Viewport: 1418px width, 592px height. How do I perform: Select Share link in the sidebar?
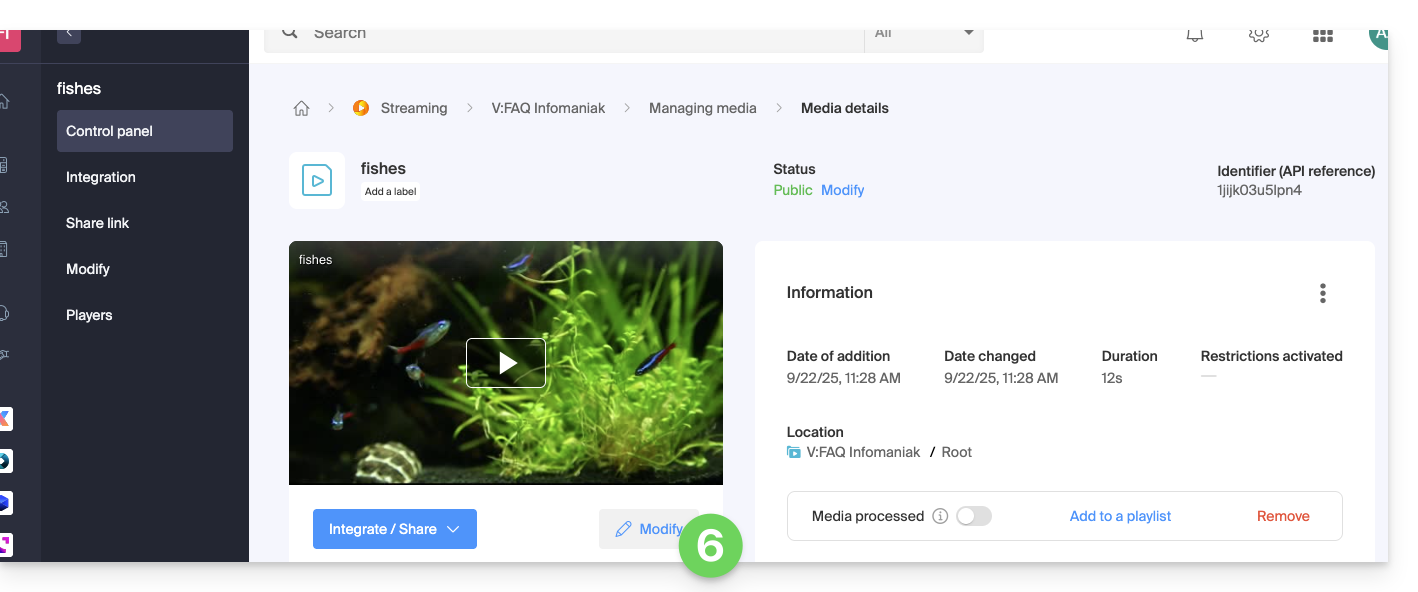click(x=98, y=223)
